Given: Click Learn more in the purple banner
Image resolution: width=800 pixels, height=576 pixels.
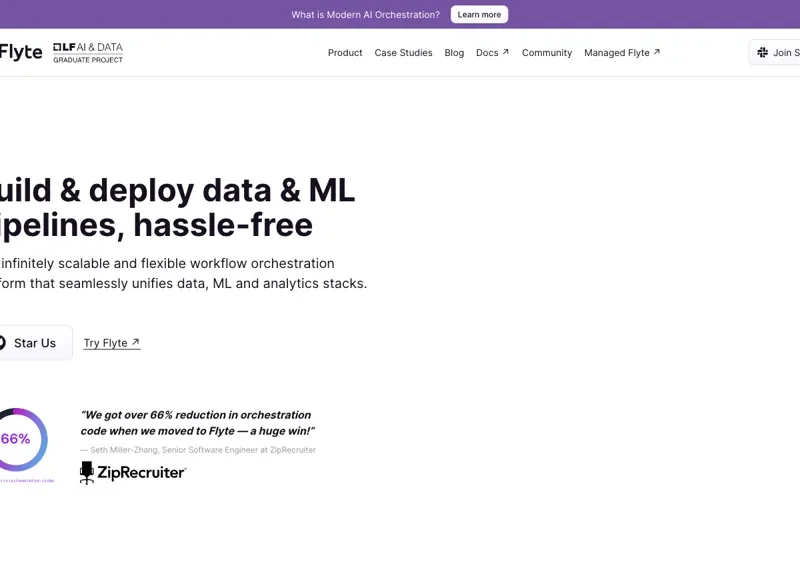Looking at the screenshot, I should click(x=479, y=14).
